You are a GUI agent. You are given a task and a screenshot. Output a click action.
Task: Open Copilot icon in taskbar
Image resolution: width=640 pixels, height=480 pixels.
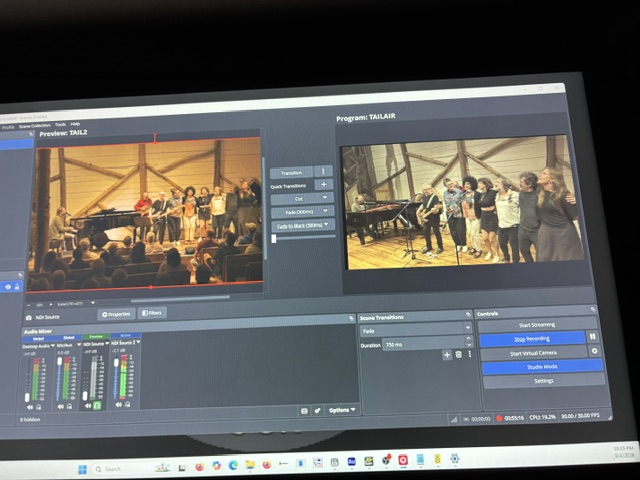216,466
